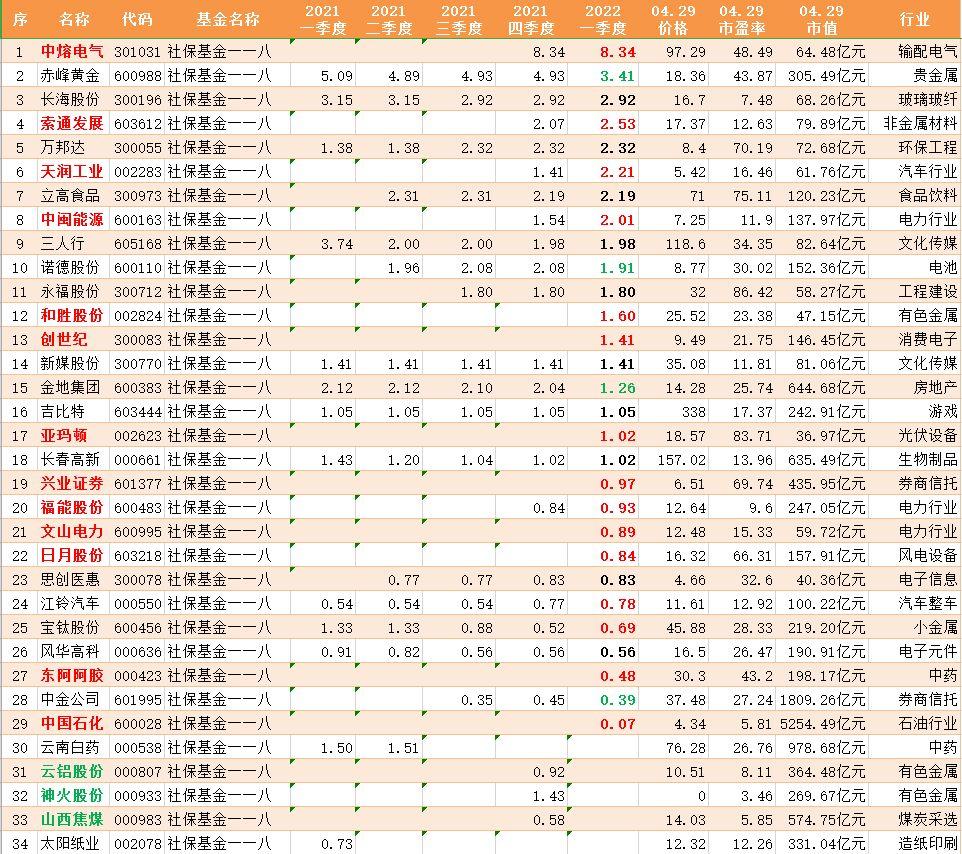Select the stock name 诺德股份
The height and width of the screenshot is (854, 962).
[x=70, y=268]
